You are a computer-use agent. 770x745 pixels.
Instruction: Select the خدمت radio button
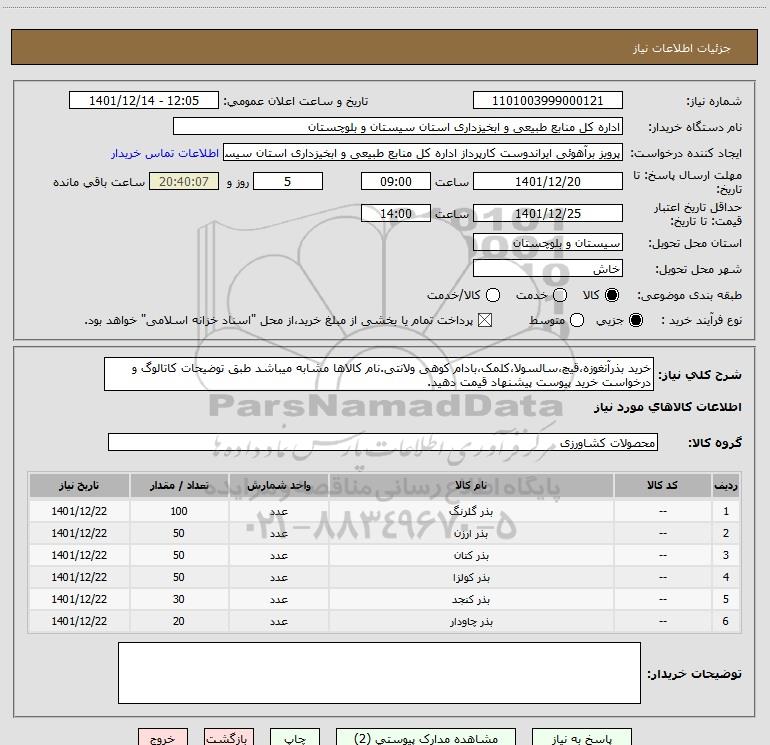[x=560, y=295]
